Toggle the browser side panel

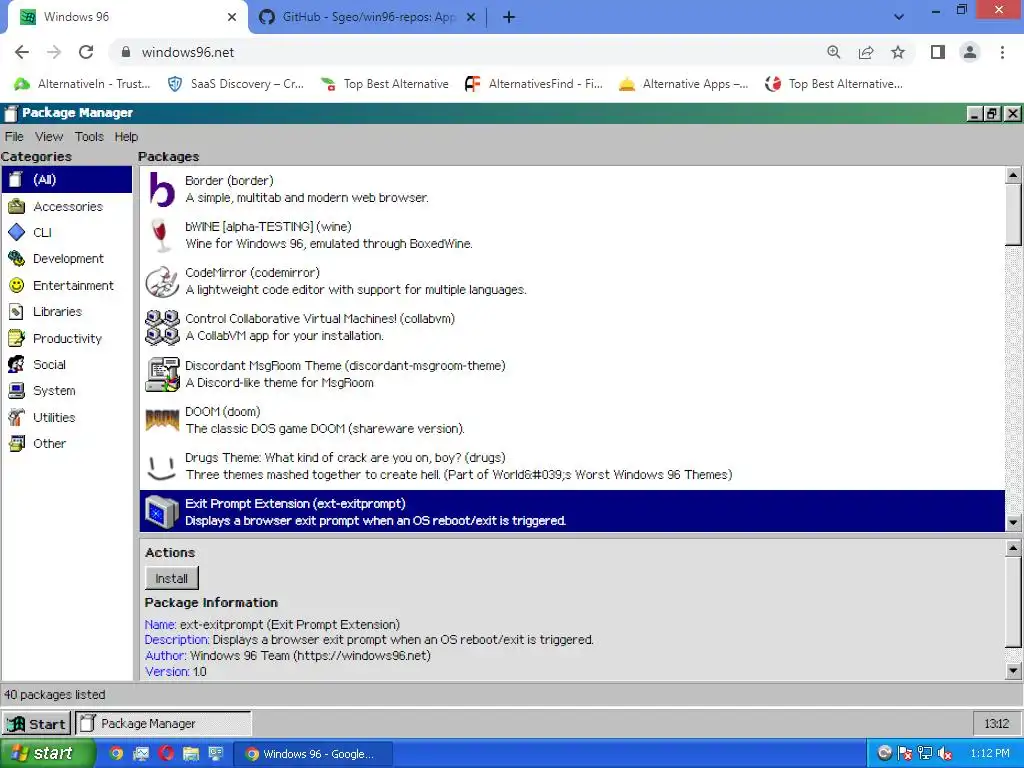click(x=938, y=52)
